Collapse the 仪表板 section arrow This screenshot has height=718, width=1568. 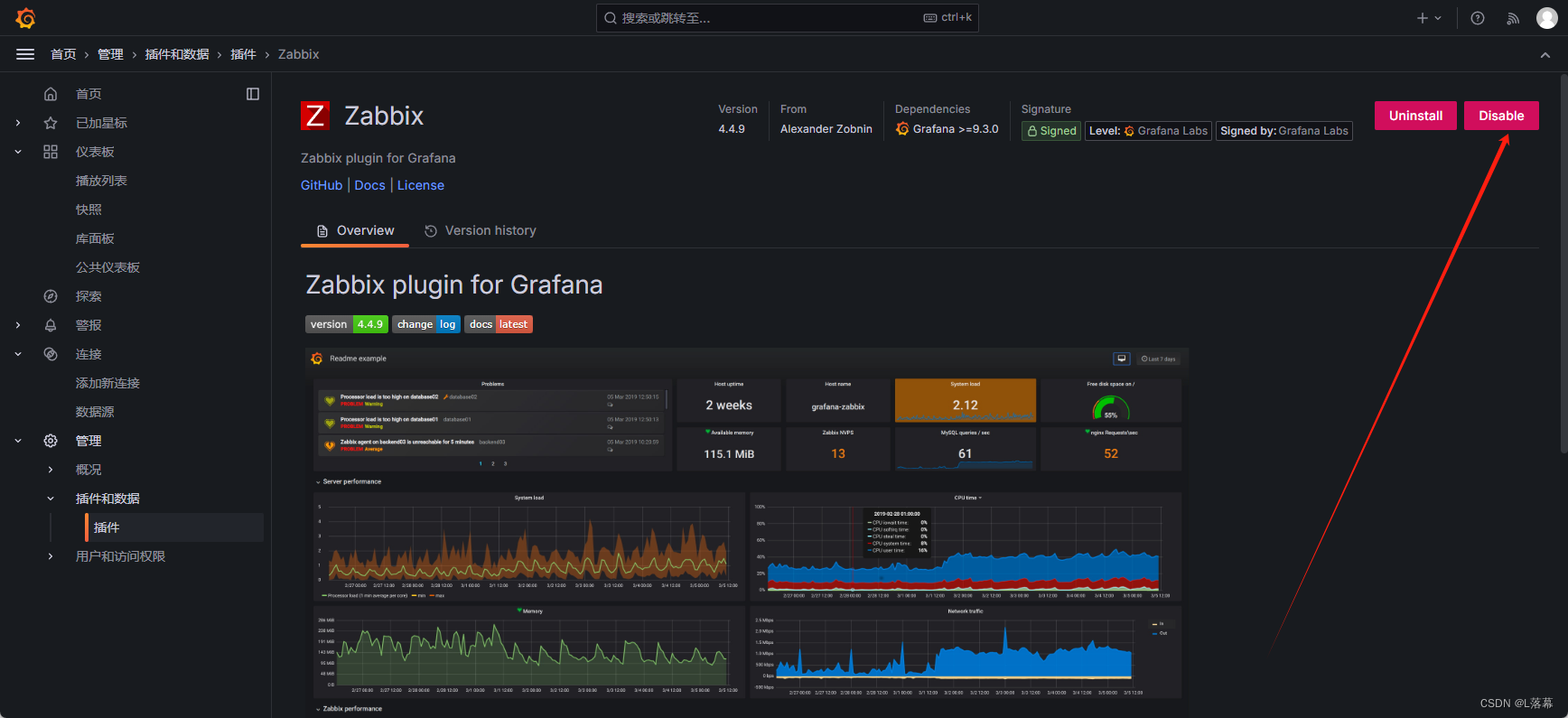18,152
